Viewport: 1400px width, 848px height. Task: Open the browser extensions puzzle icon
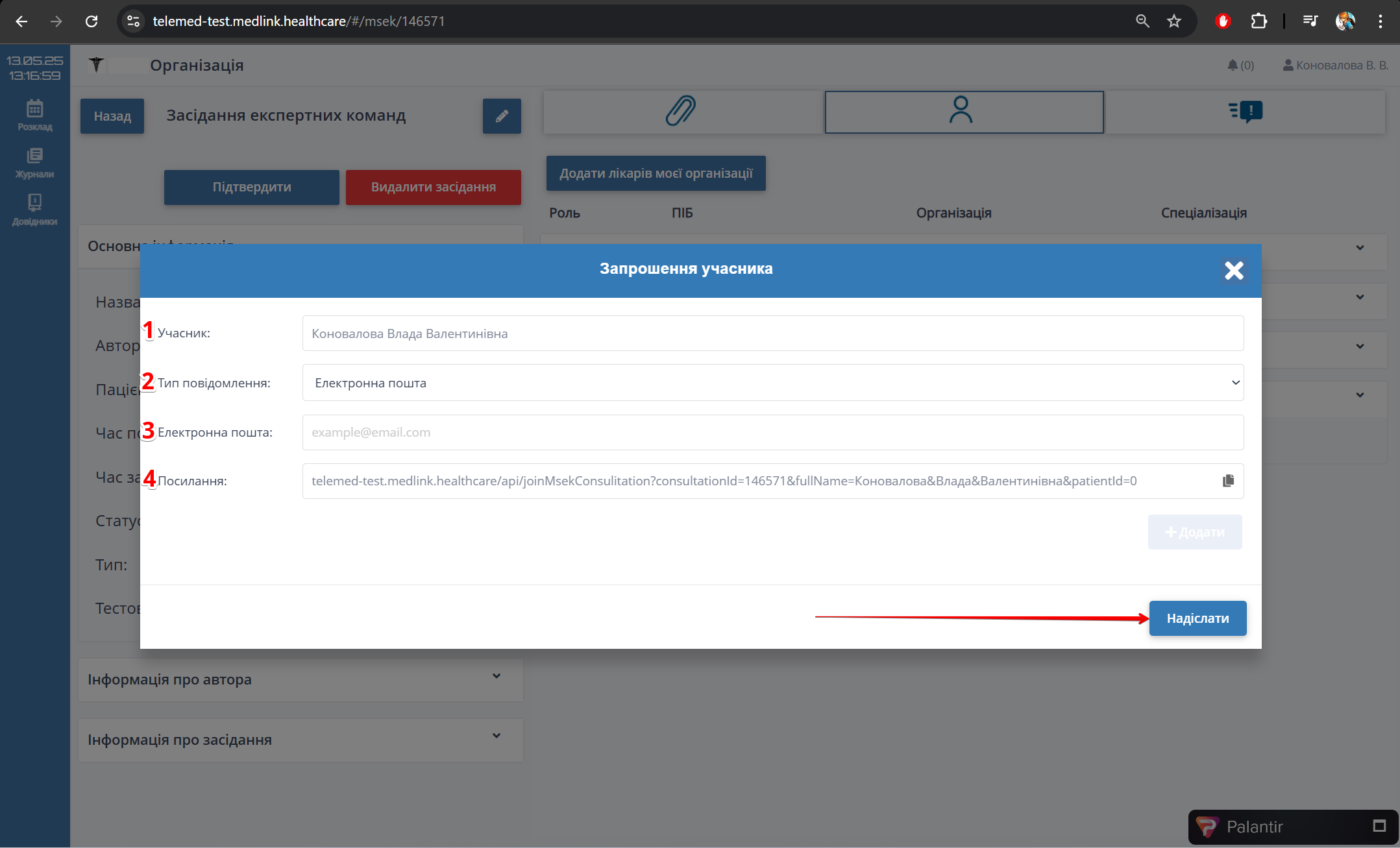point(1258,21)
